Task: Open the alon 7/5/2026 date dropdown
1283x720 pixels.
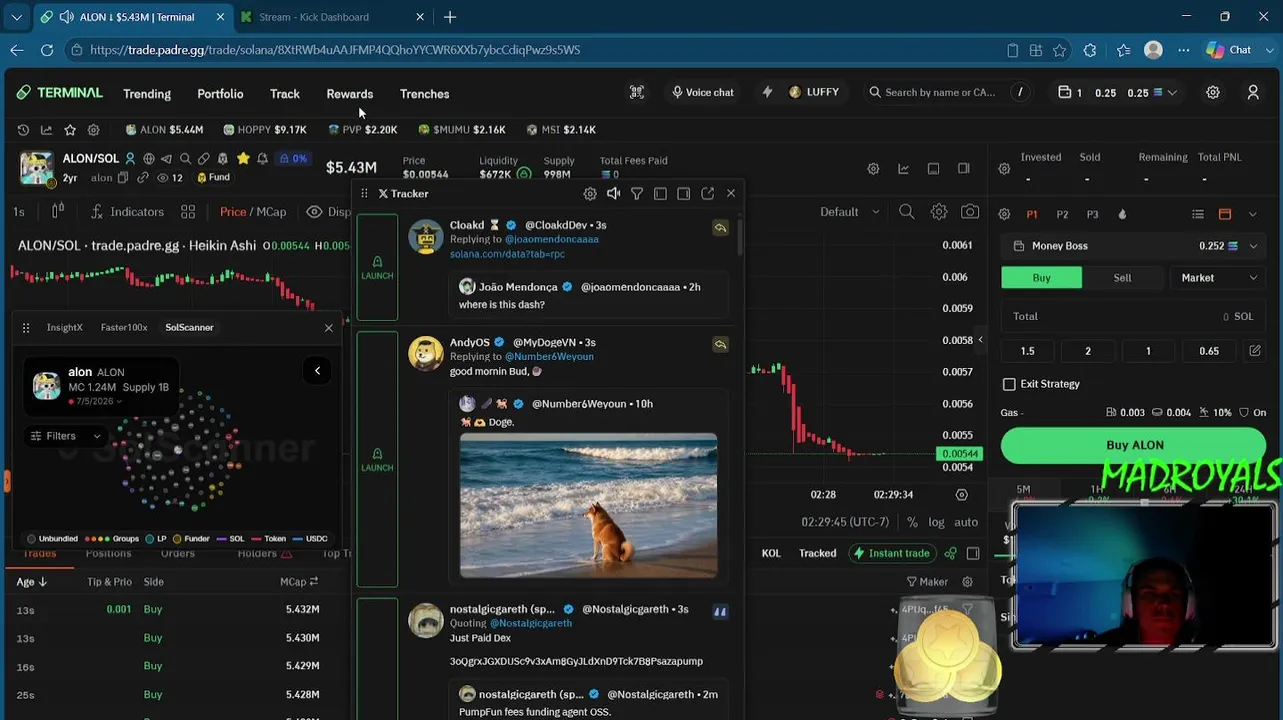Action: pos(95,401)
